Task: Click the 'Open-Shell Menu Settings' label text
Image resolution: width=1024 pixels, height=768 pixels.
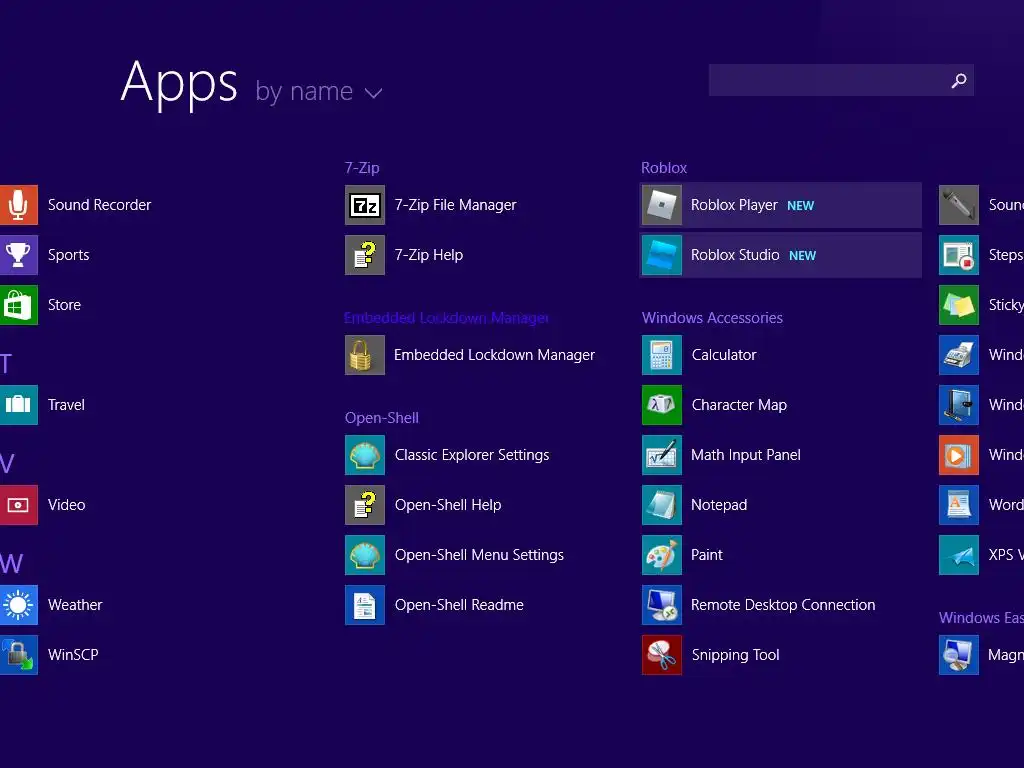Action: pyautogui.click(x=479, y=555)
